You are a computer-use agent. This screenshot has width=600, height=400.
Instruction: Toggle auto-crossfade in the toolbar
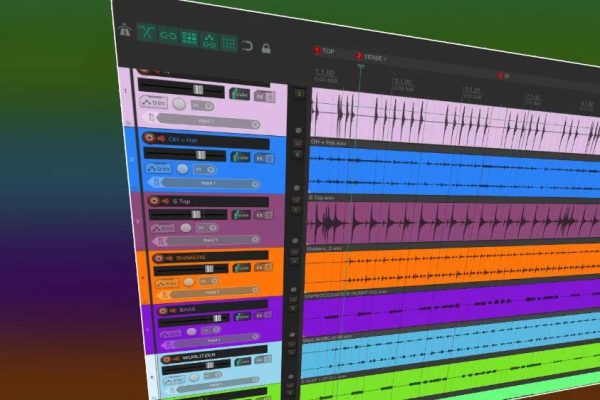(147, 33)
